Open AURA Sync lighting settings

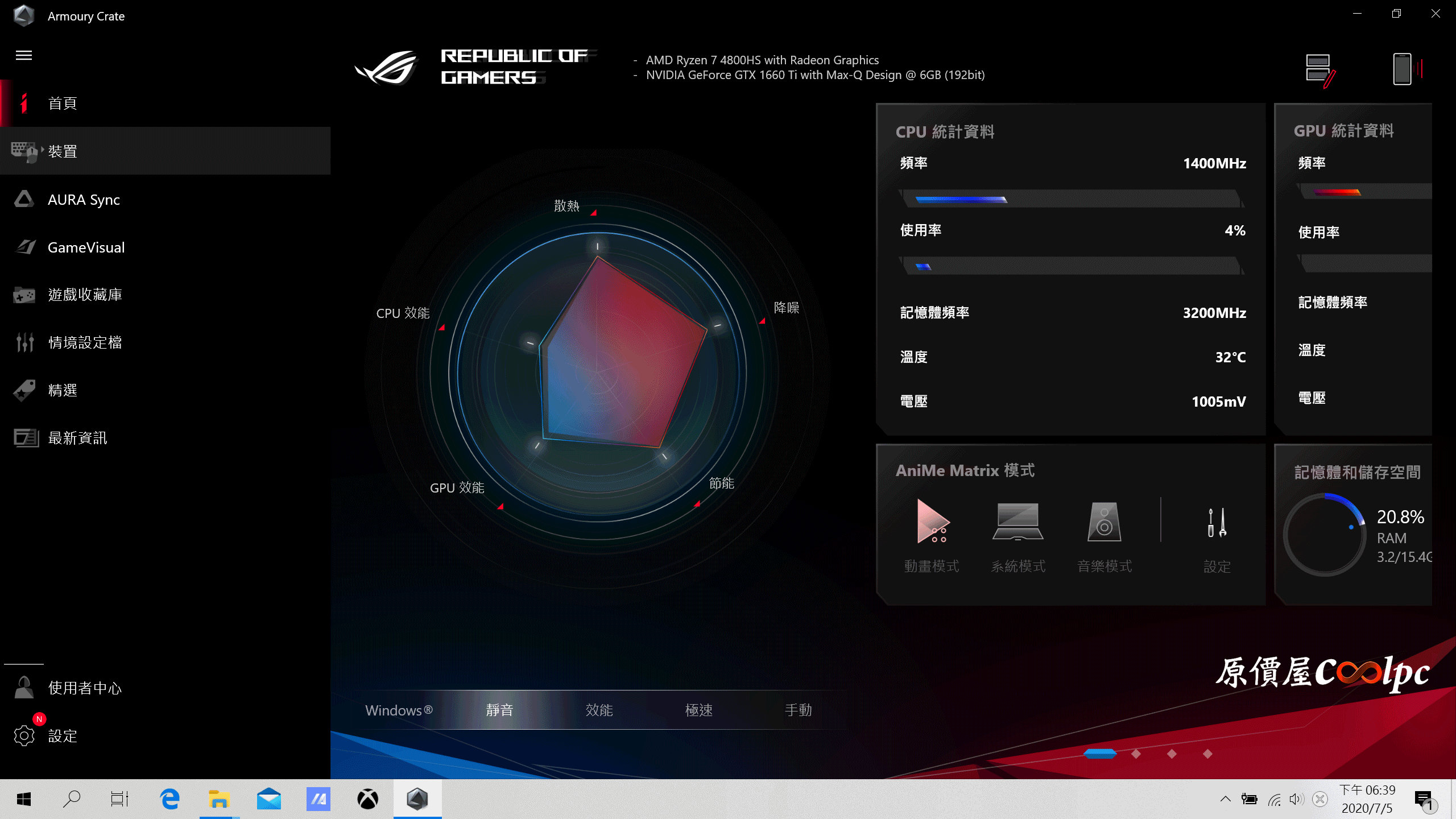click(165, 199)
